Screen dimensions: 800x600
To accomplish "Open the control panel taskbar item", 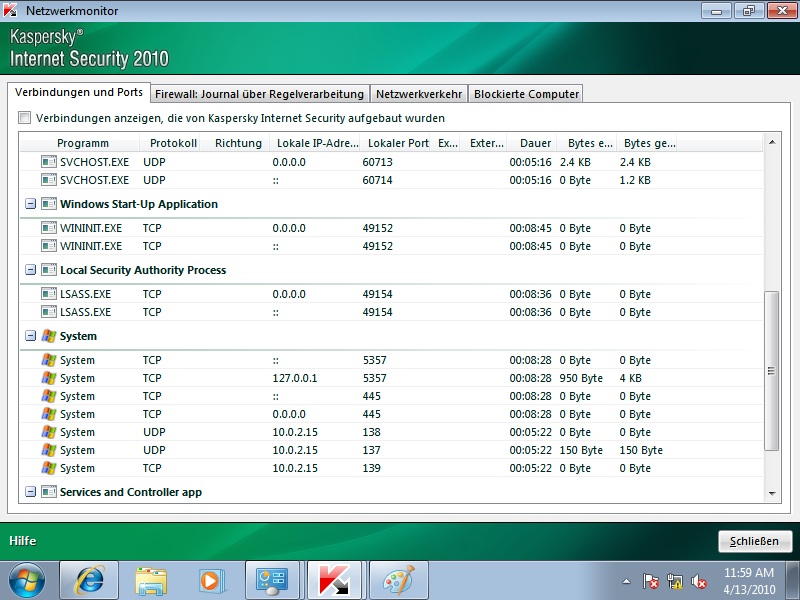I will [272, 581].
